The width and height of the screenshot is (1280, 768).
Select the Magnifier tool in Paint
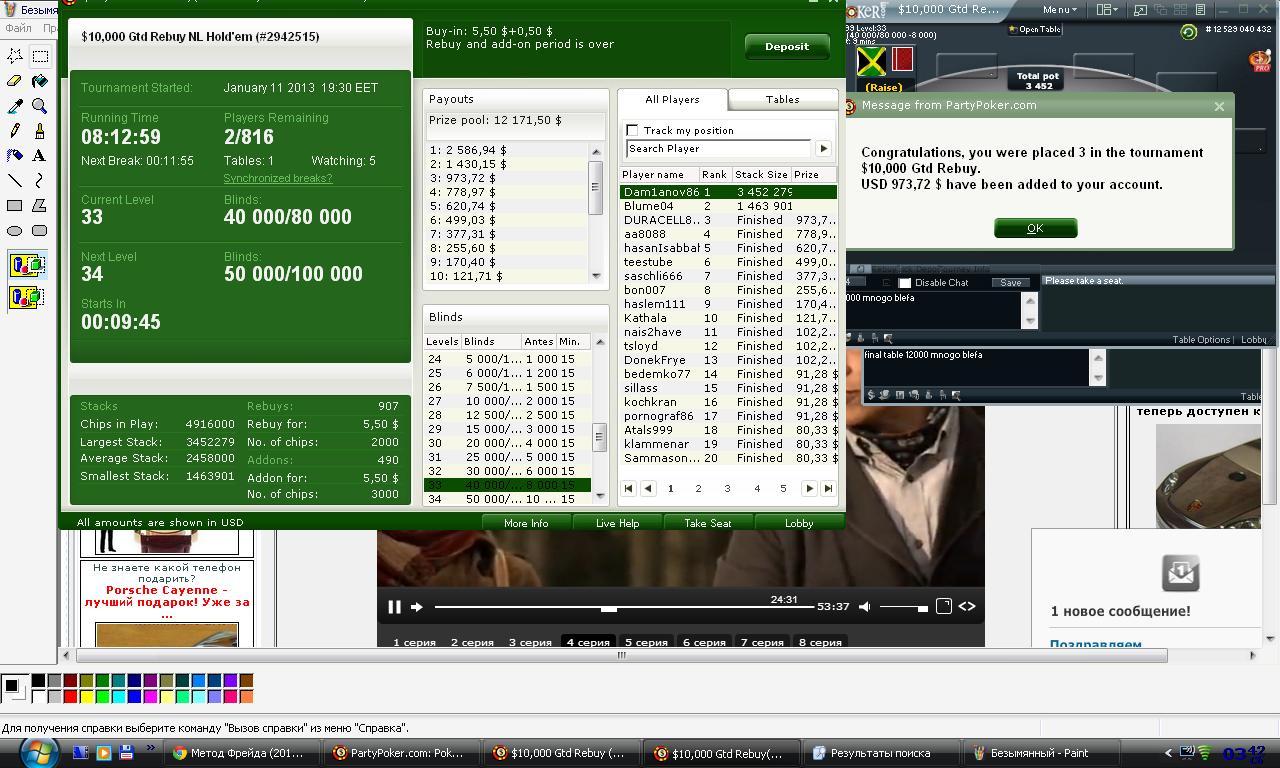[40, 106]
